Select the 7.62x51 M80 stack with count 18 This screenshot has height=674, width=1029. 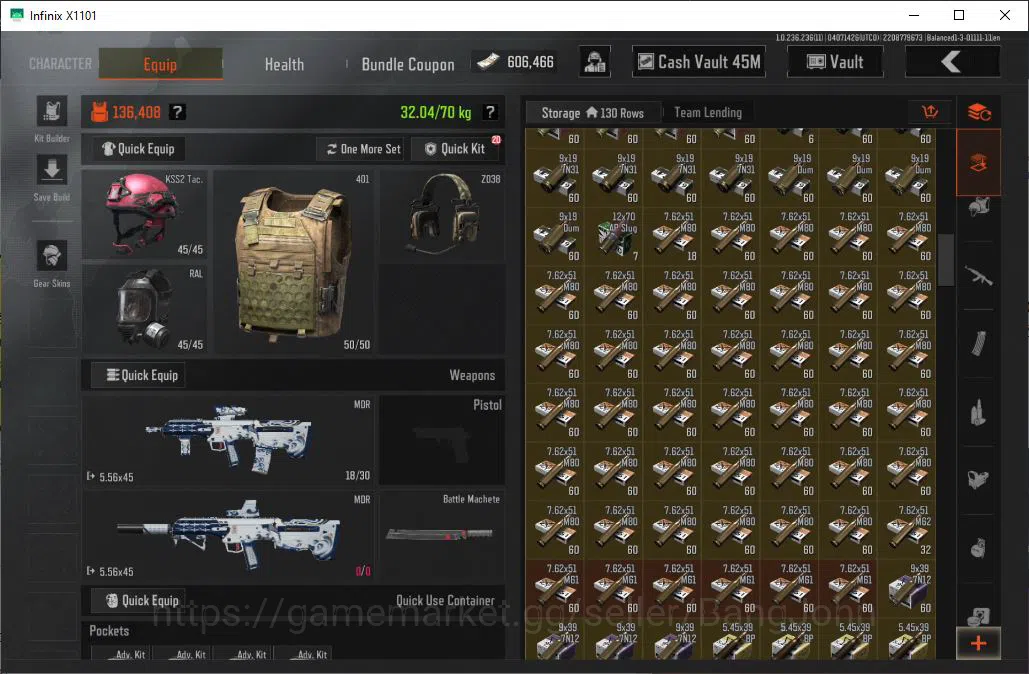tap(673, 236)
